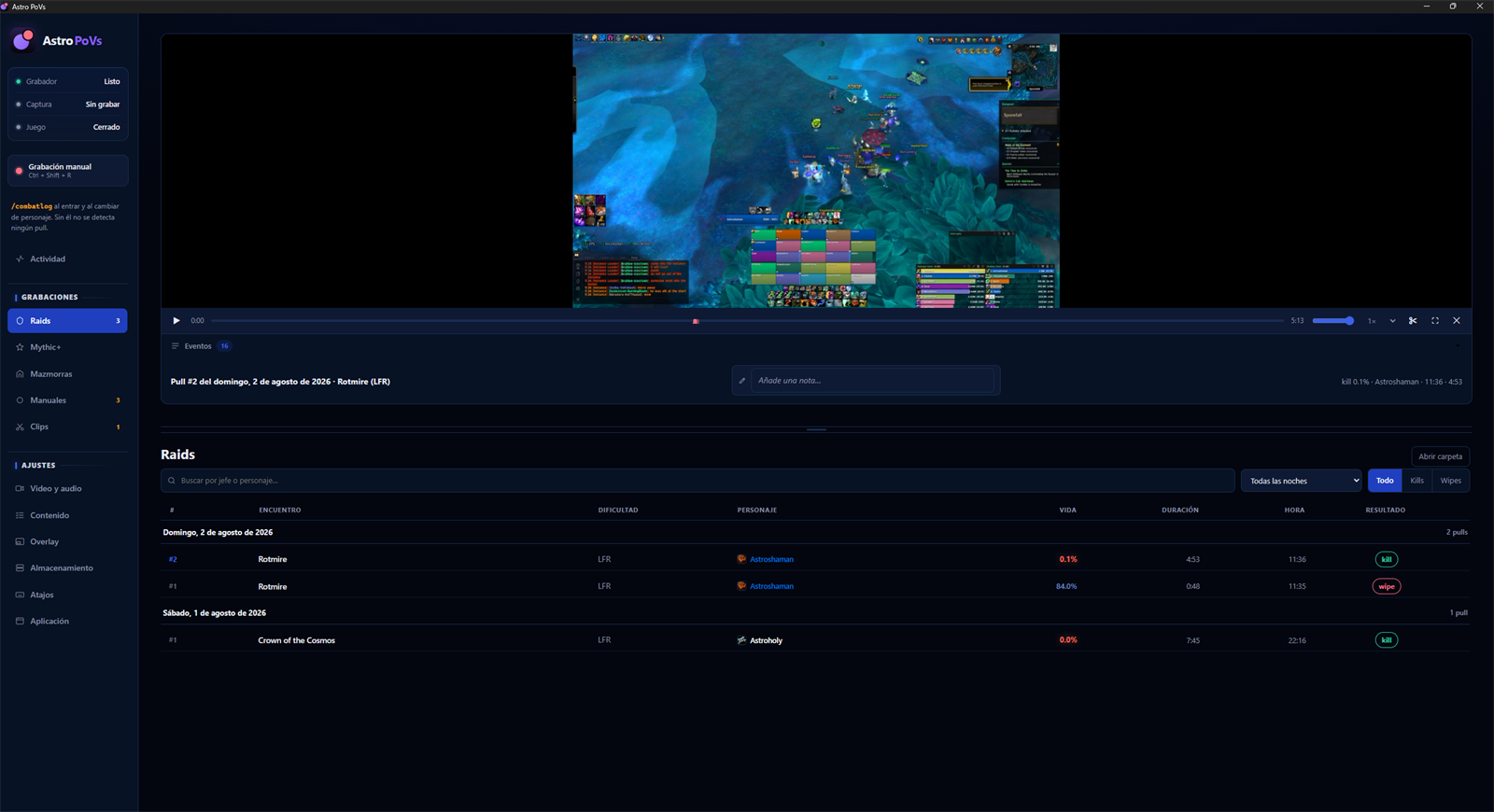1494x812 pixels.
Task: Open Almacenamiento settings
Action: pyautogui.click(x=68, y=568)
